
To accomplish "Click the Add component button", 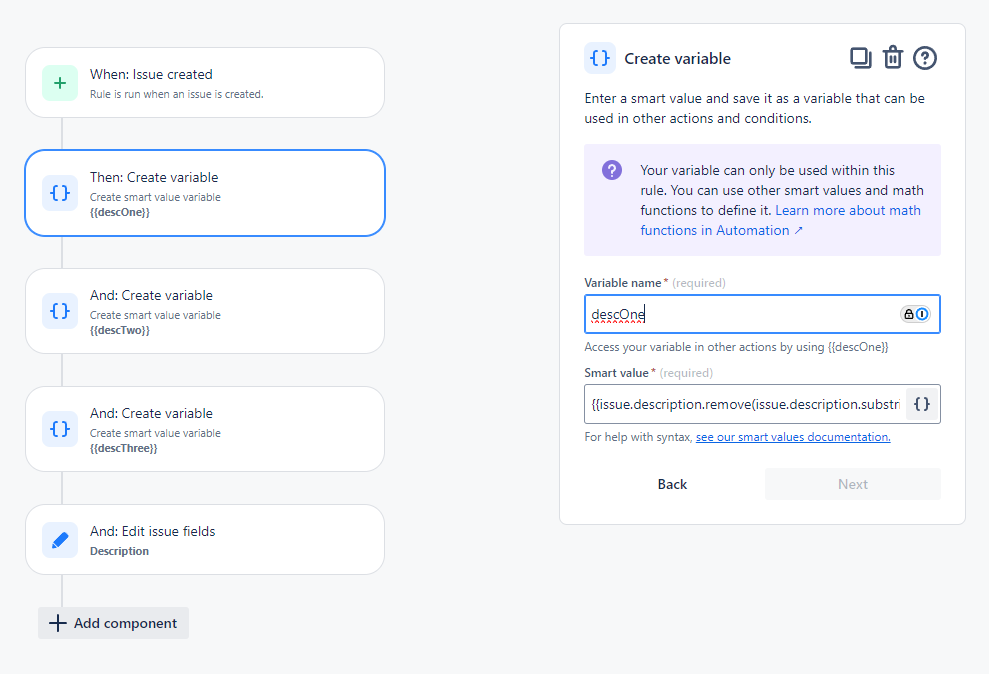I will tap(112, 623).
